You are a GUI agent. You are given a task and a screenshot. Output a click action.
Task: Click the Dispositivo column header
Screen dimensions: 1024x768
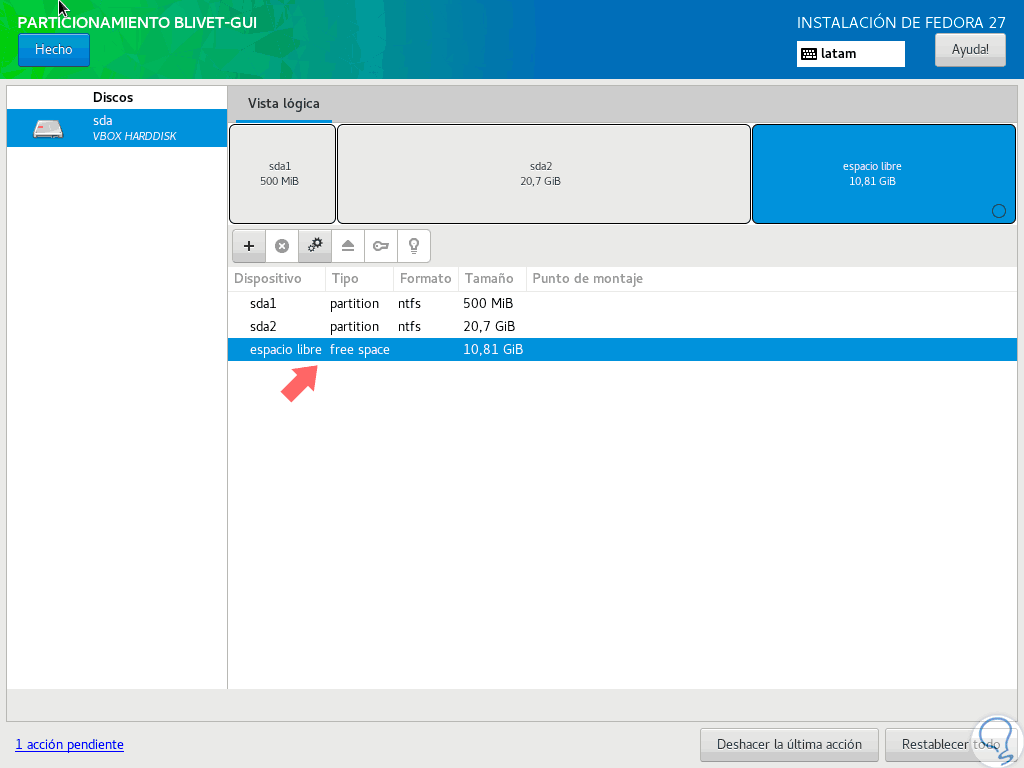pyautogui.click(x=276, y=279)
